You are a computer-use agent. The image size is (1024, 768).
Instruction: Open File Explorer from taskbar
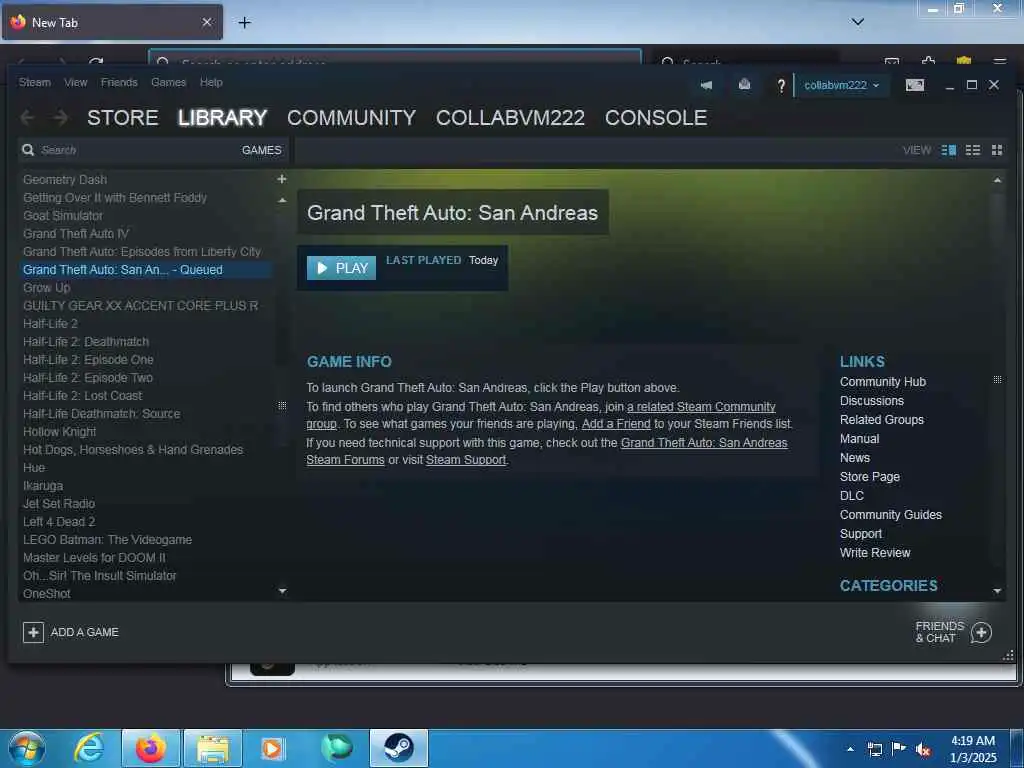(213, 748)
